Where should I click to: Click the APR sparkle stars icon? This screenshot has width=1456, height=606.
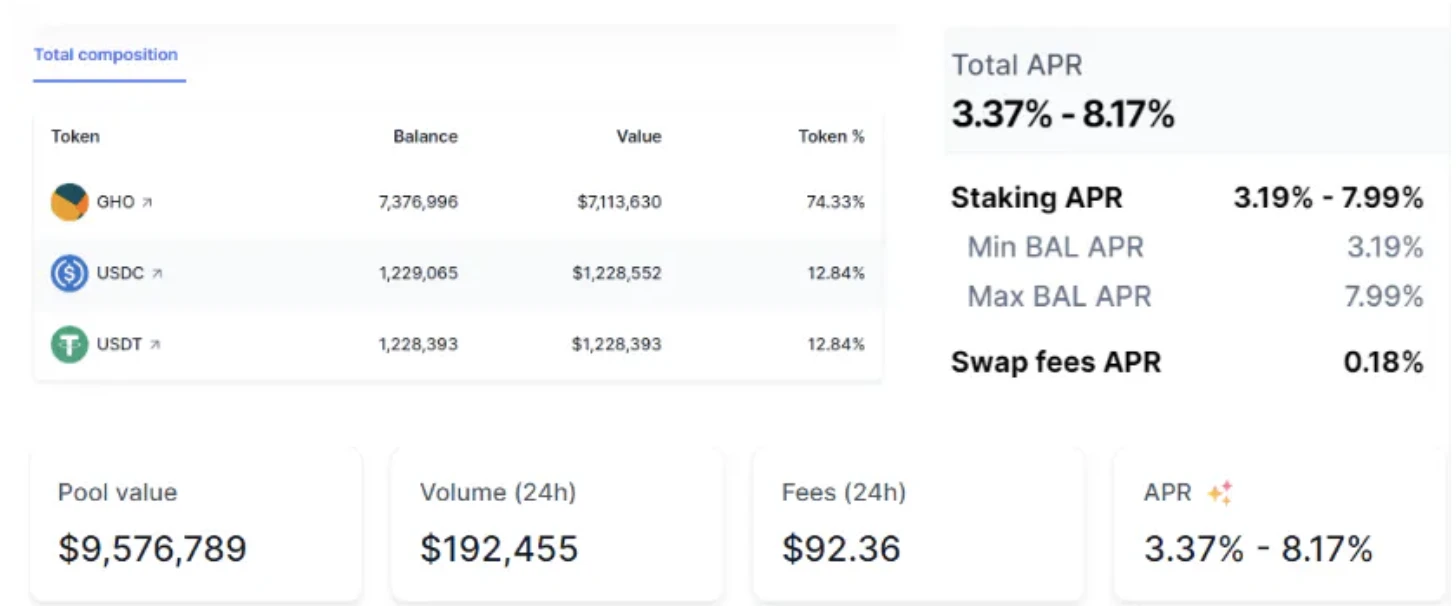pyautogui.click(x=1219, y=492)
